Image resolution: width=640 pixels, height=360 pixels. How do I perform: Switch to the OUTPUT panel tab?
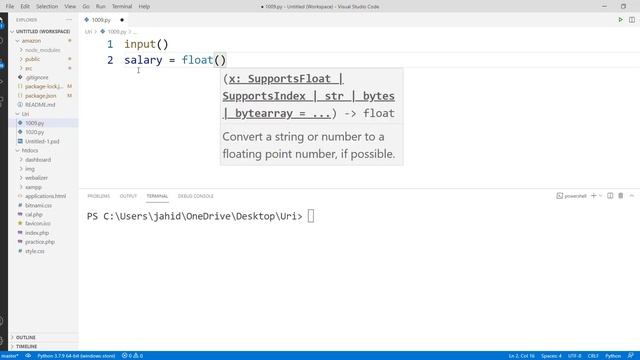click(128, 196)
